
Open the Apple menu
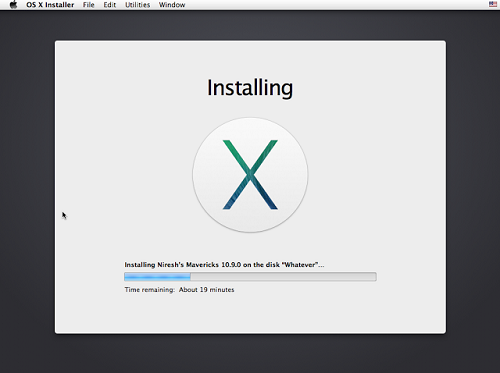(13, 5)
